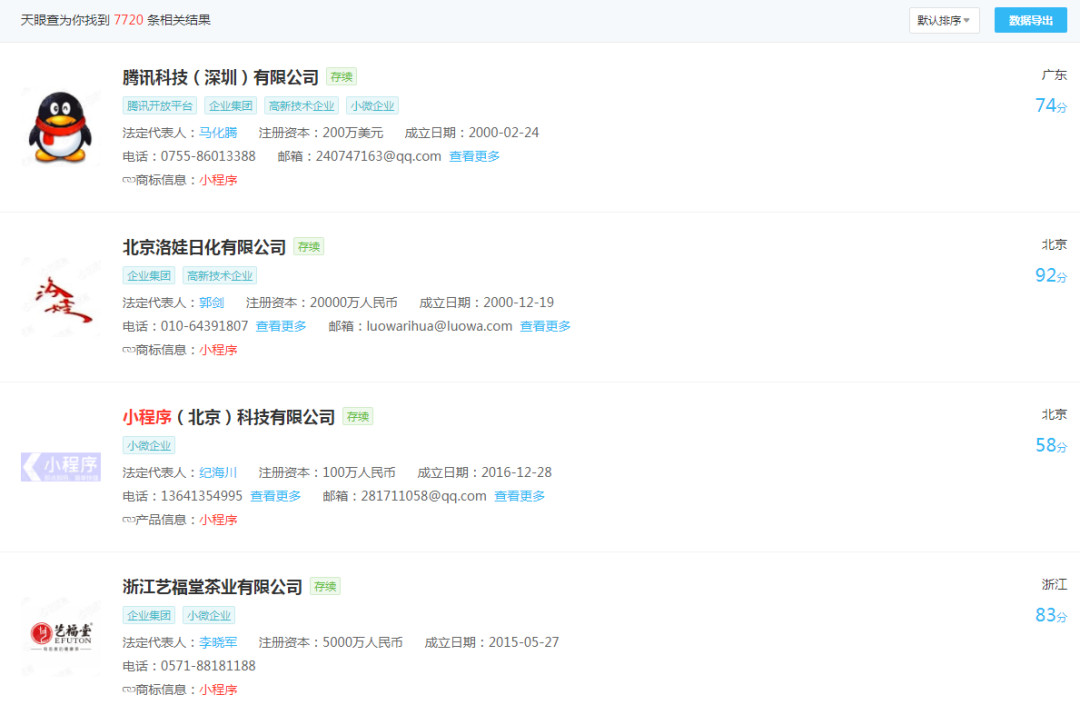Select Tencent's 小微企业 tag
Image resolution: width=1080 pixels, height=705 pixels.
coord(373,106)
